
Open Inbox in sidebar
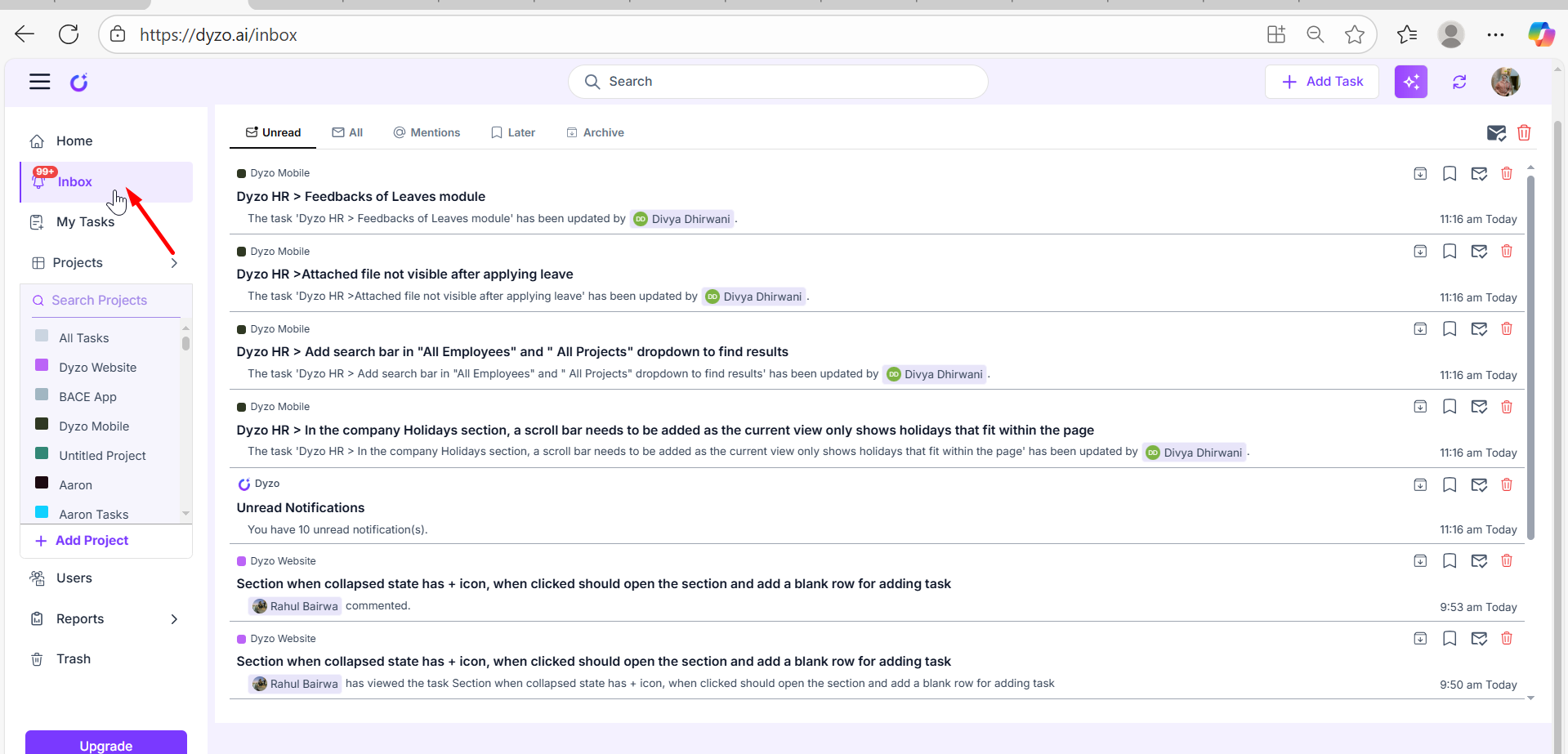coord(106,182)
